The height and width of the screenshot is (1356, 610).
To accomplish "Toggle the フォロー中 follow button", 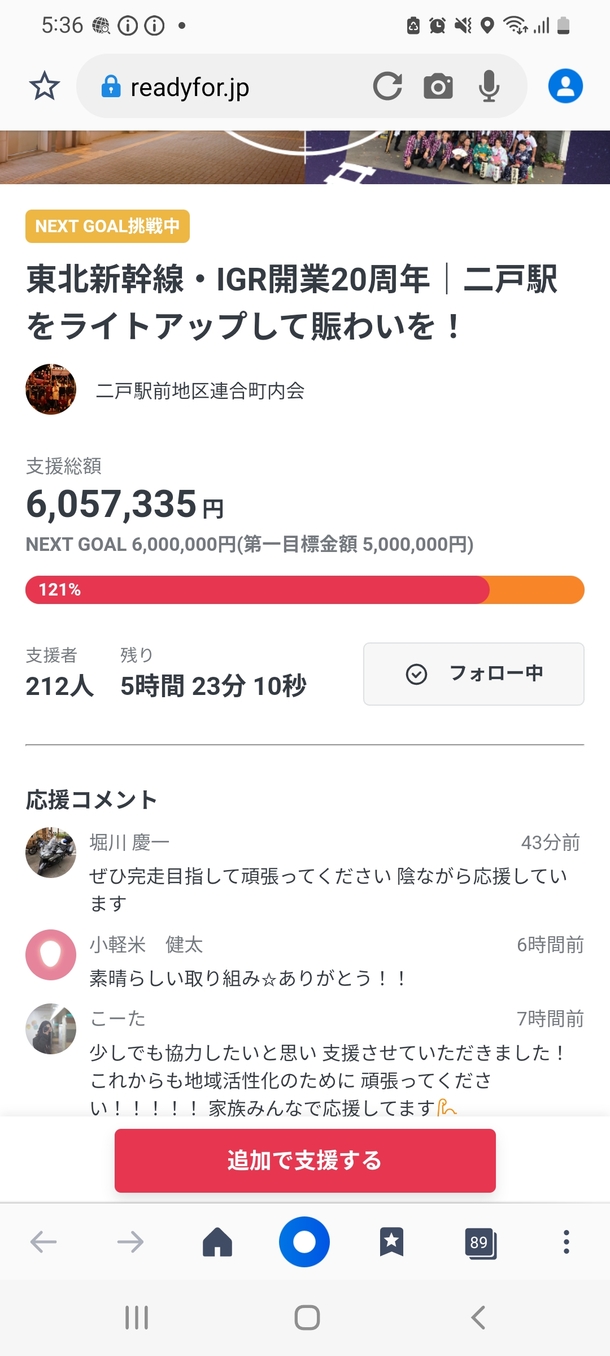I will (x=473, y=674).
